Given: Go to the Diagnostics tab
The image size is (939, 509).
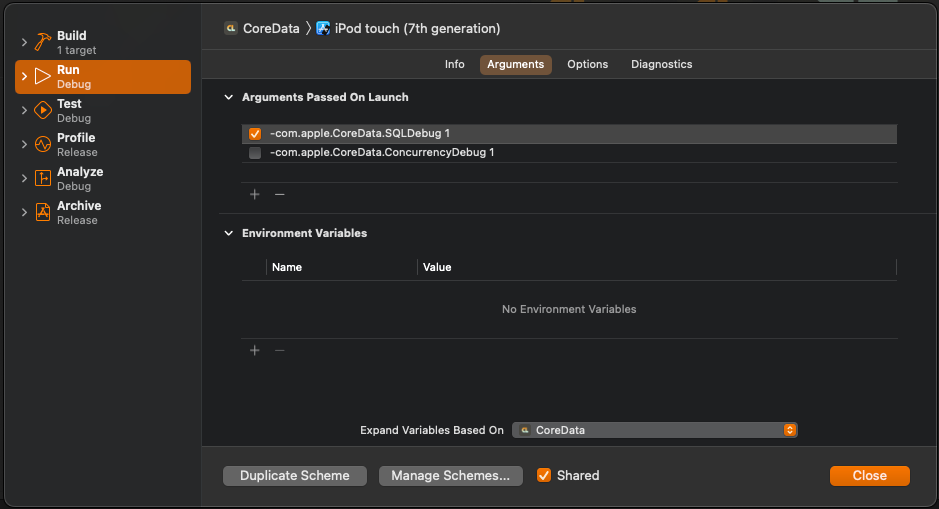Looking at the screenshot, I should click(661, 64).
